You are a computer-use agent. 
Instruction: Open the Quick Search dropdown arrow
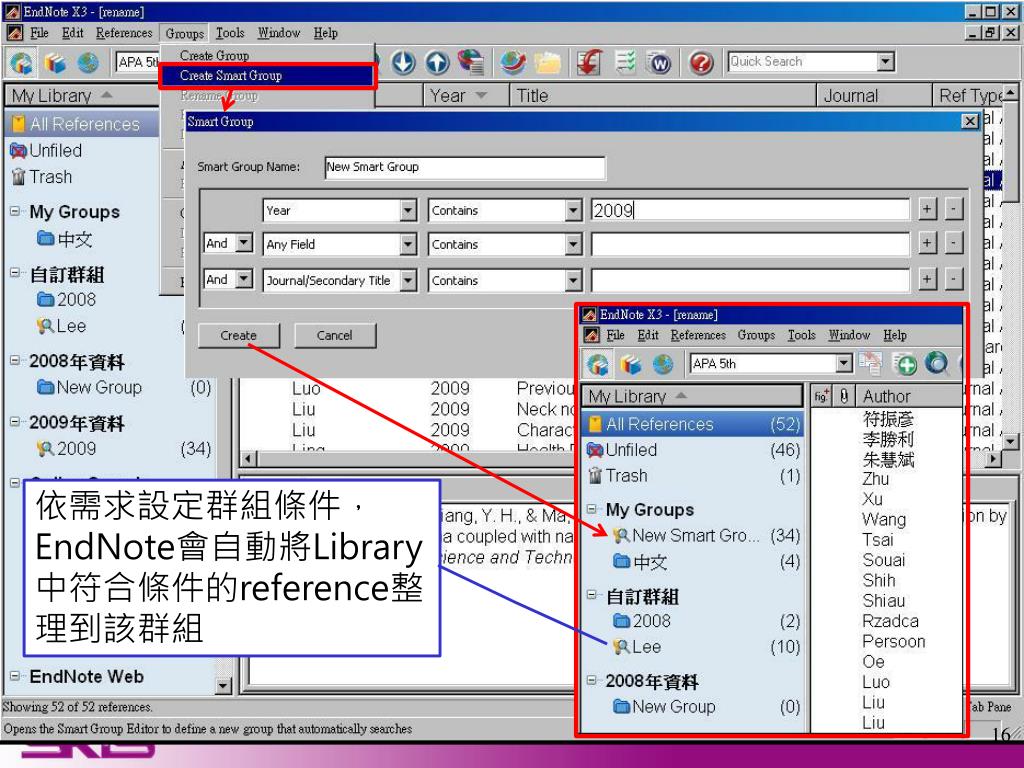[x=886, y=62]
